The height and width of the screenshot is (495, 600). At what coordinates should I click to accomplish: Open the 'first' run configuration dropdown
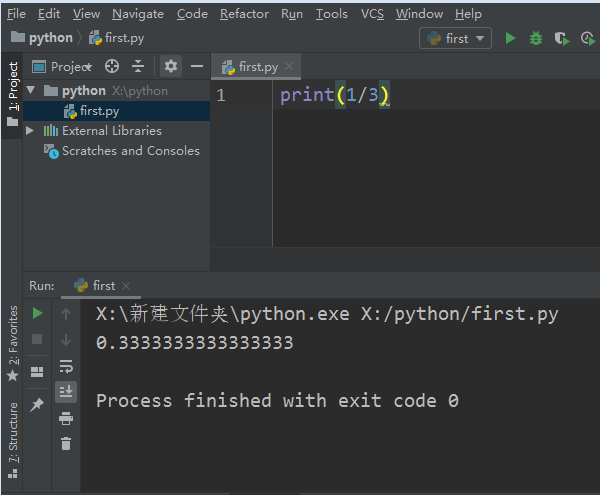tap(457, 38)
